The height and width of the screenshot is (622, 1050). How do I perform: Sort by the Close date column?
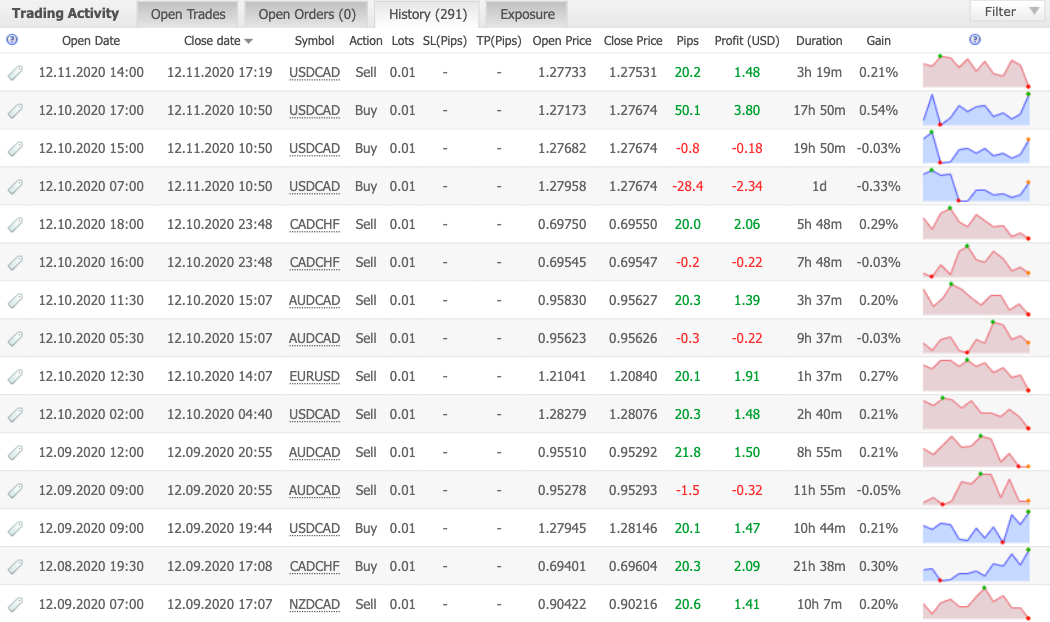point(218,41)
